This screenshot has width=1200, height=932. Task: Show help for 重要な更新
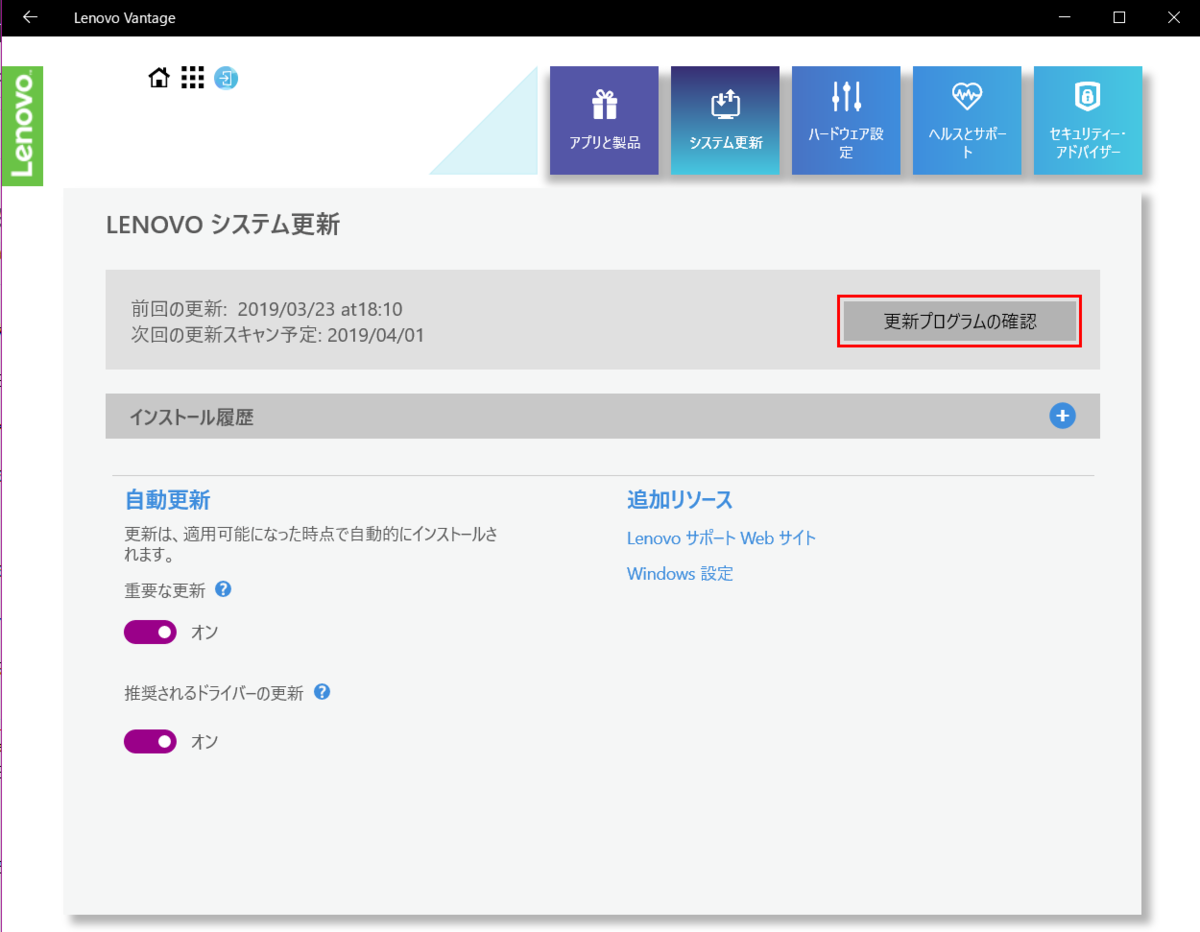pos(224,589)
